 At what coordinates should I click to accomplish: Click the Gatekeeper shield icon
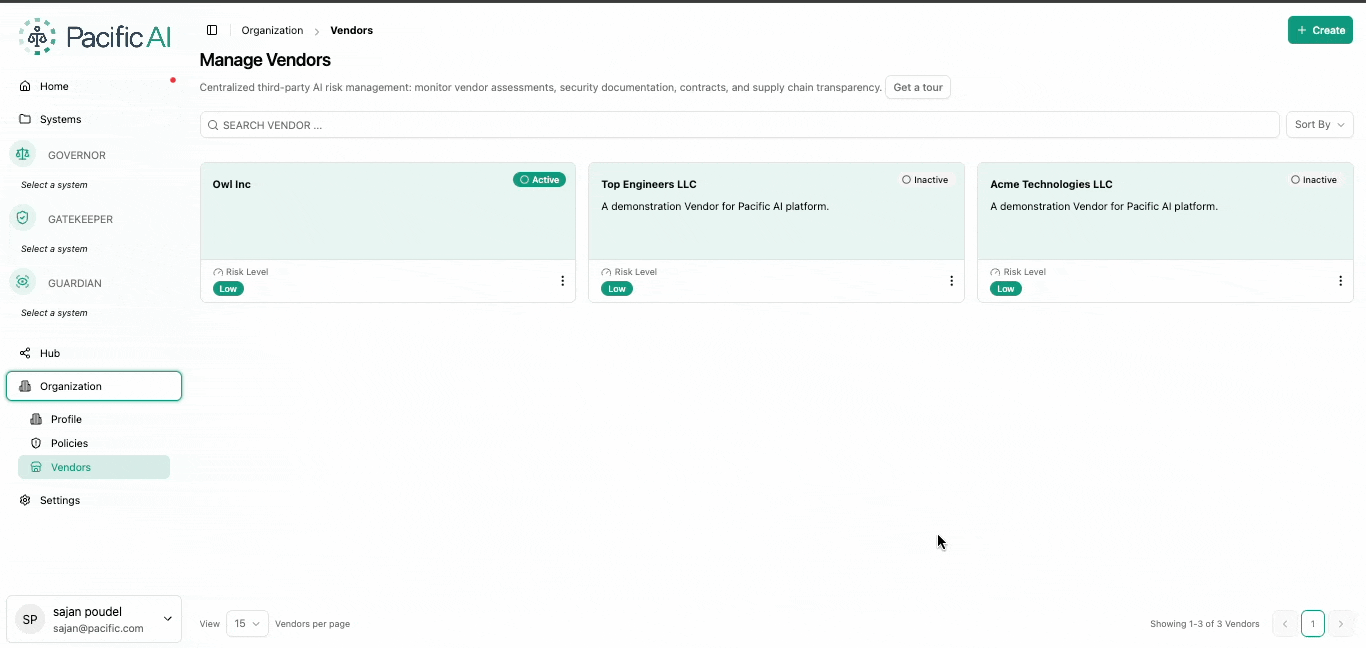point(23,218)
